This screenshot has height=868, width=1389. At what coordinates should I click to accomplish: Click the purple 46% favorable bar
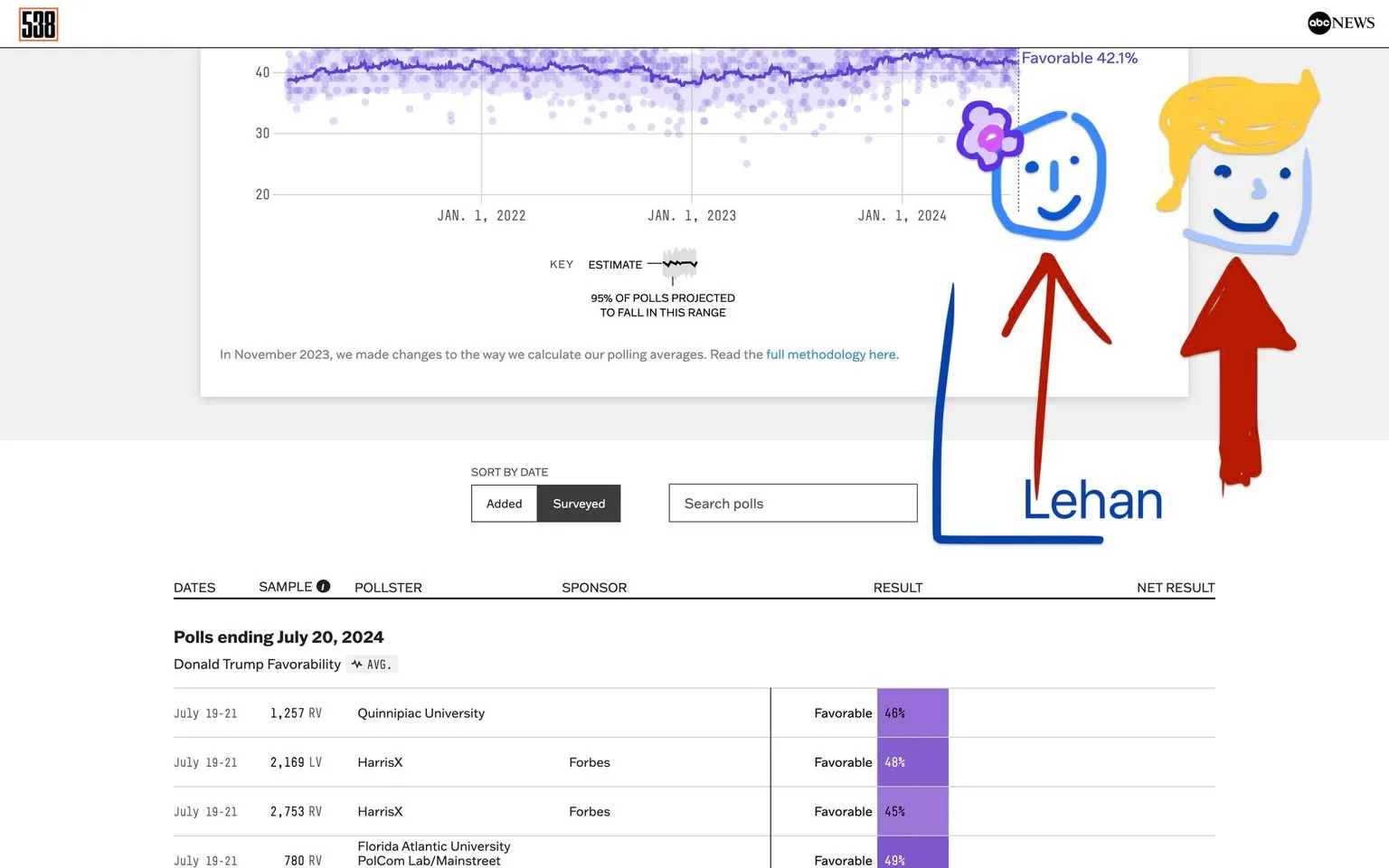(x=912, y=712)
